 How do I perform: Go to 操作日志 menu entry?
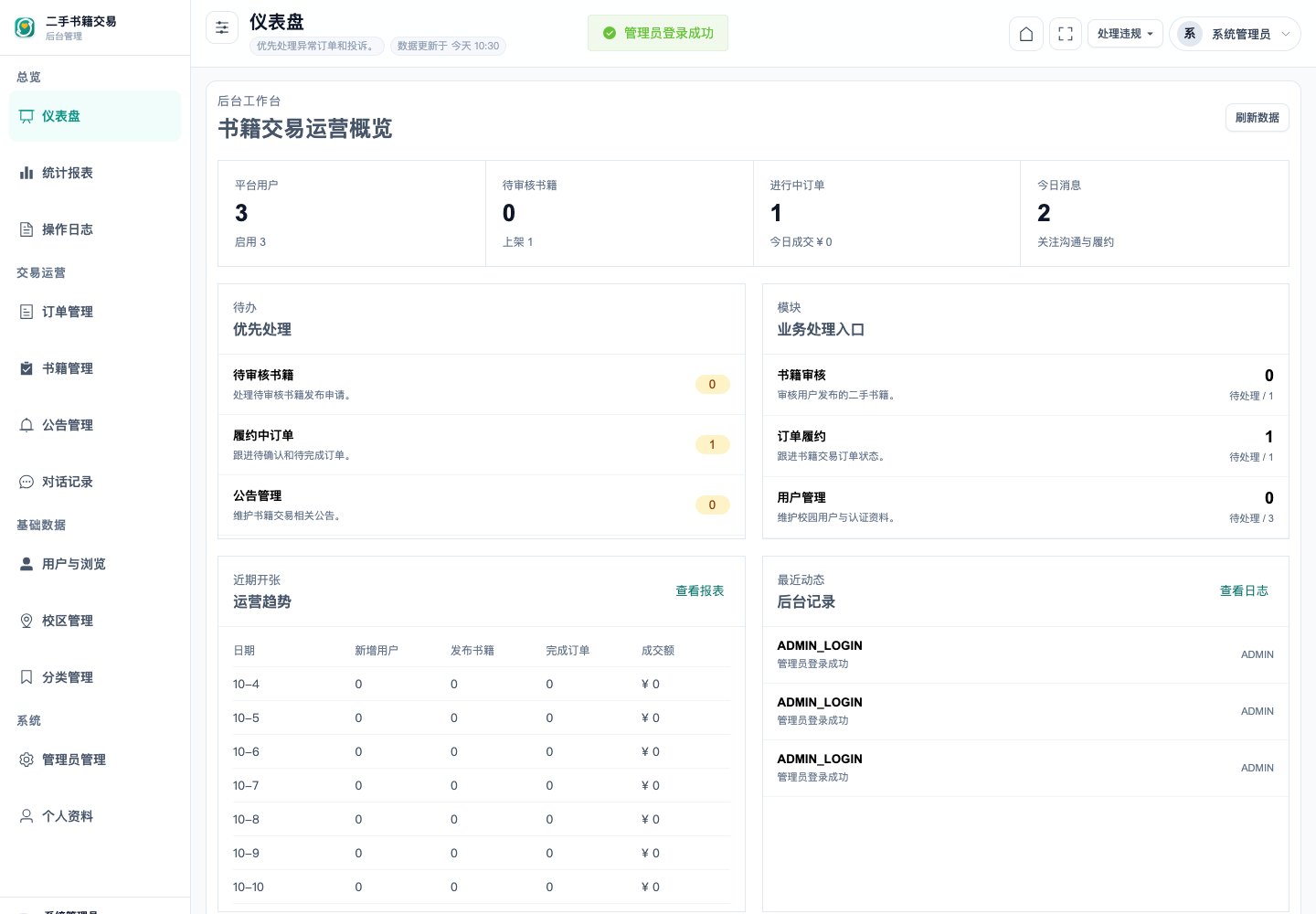(x=95, y=229)
